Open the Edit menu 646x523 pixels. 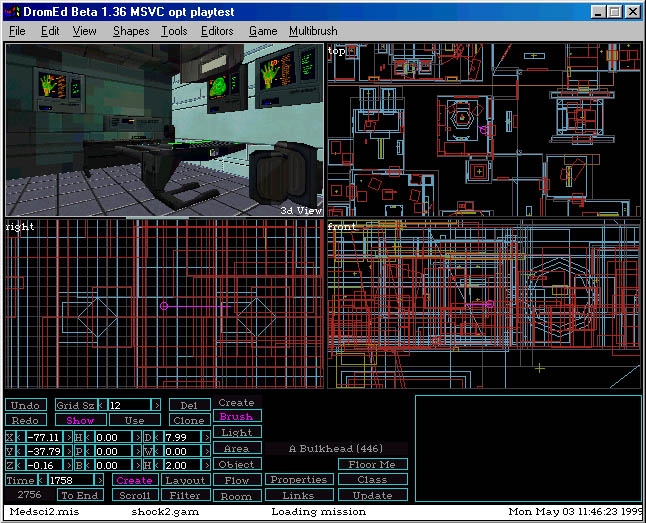click(x=50, y=31)
